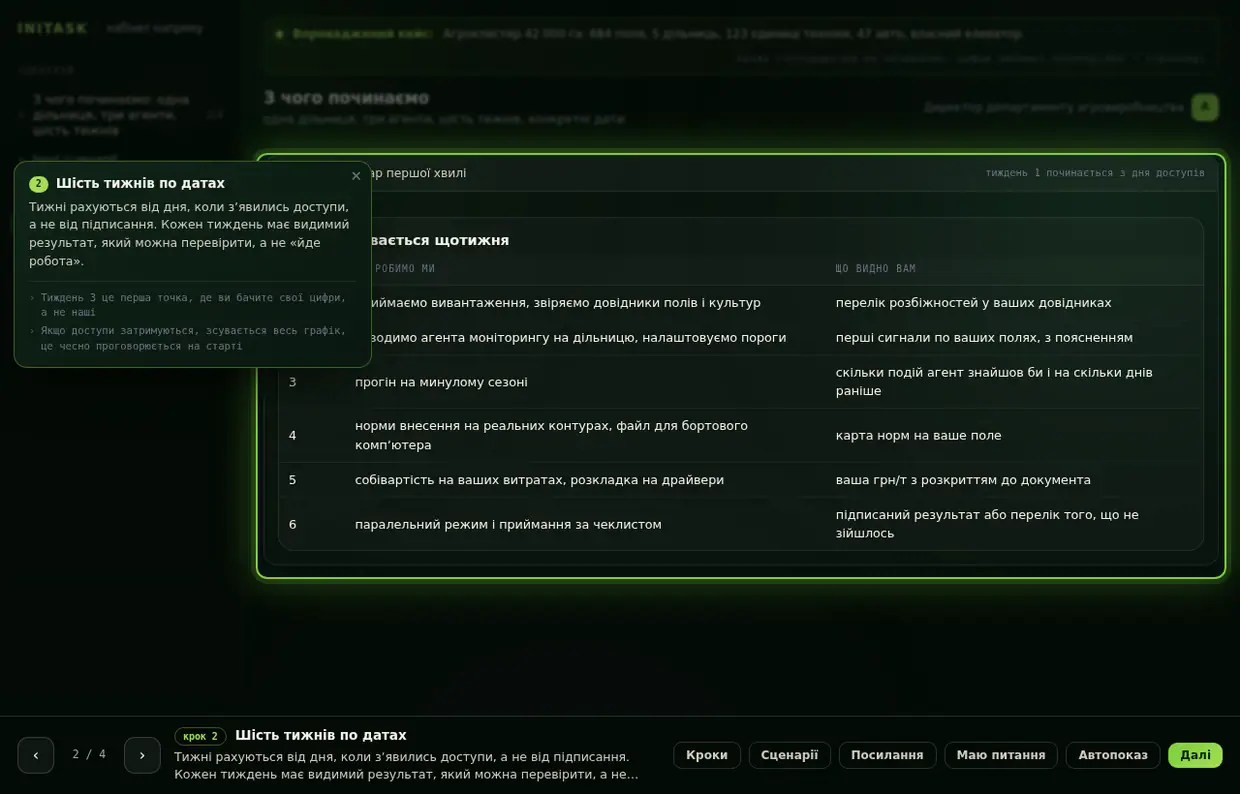Select week 5 row about собівартість
Screen dimensions: 1240x794
pos(741,480)
